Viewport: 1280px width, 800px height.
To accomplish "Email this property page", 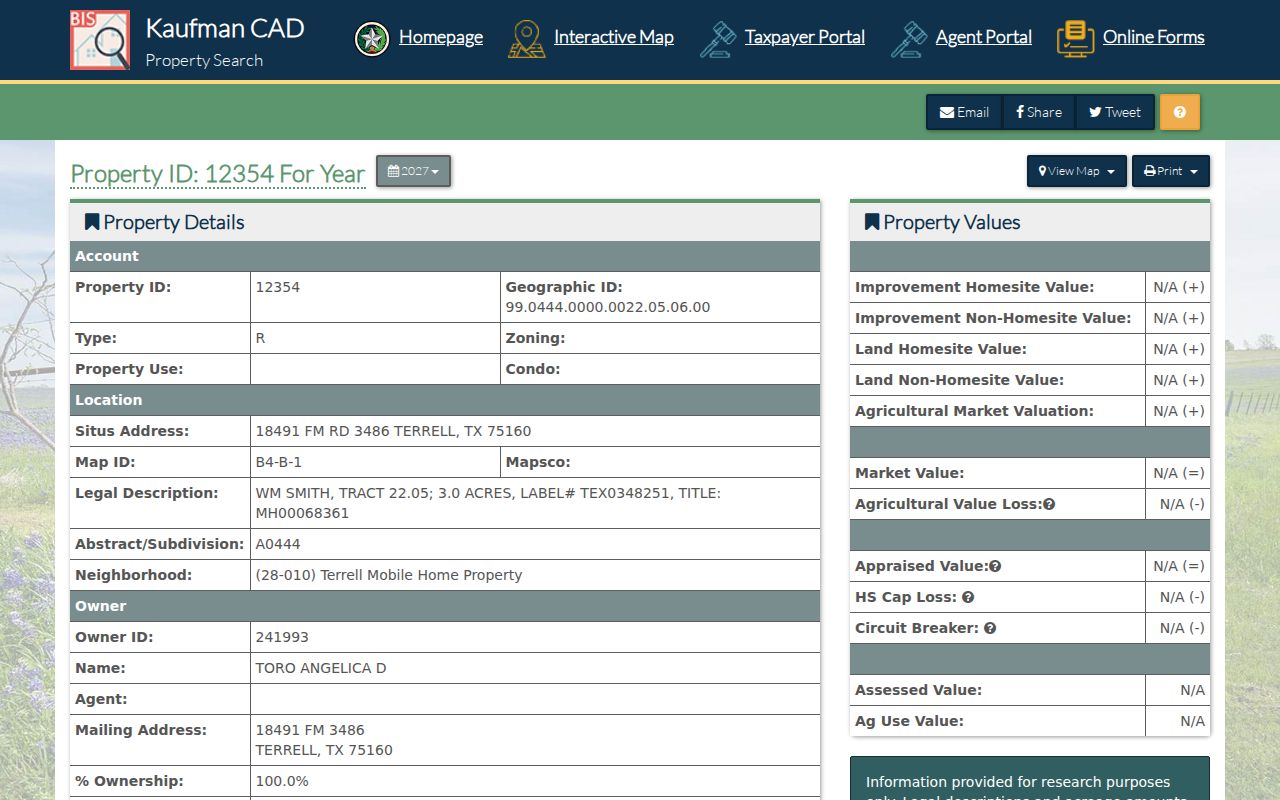I will click(x=965, y=112).
